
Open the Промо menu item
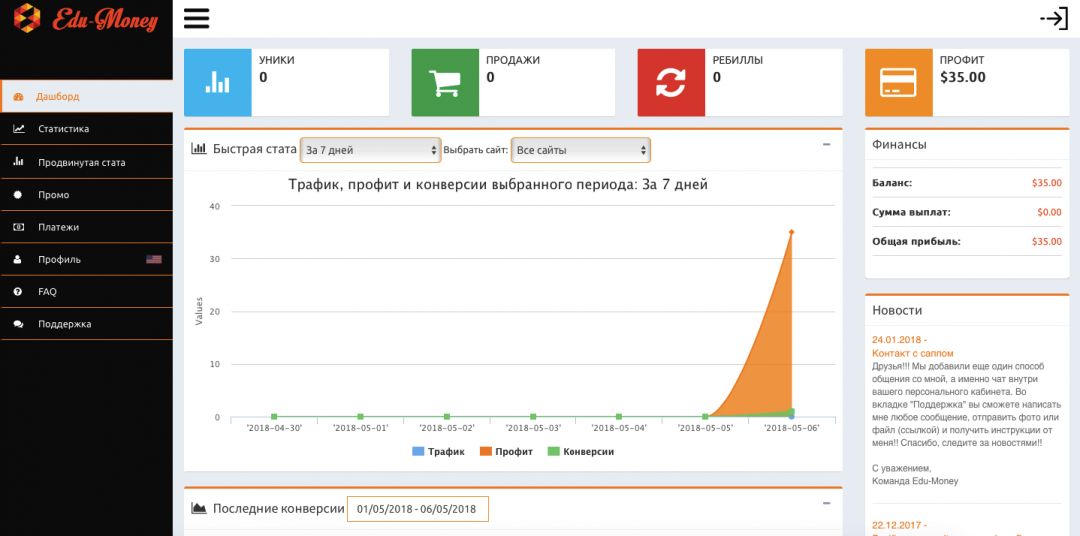86,195
